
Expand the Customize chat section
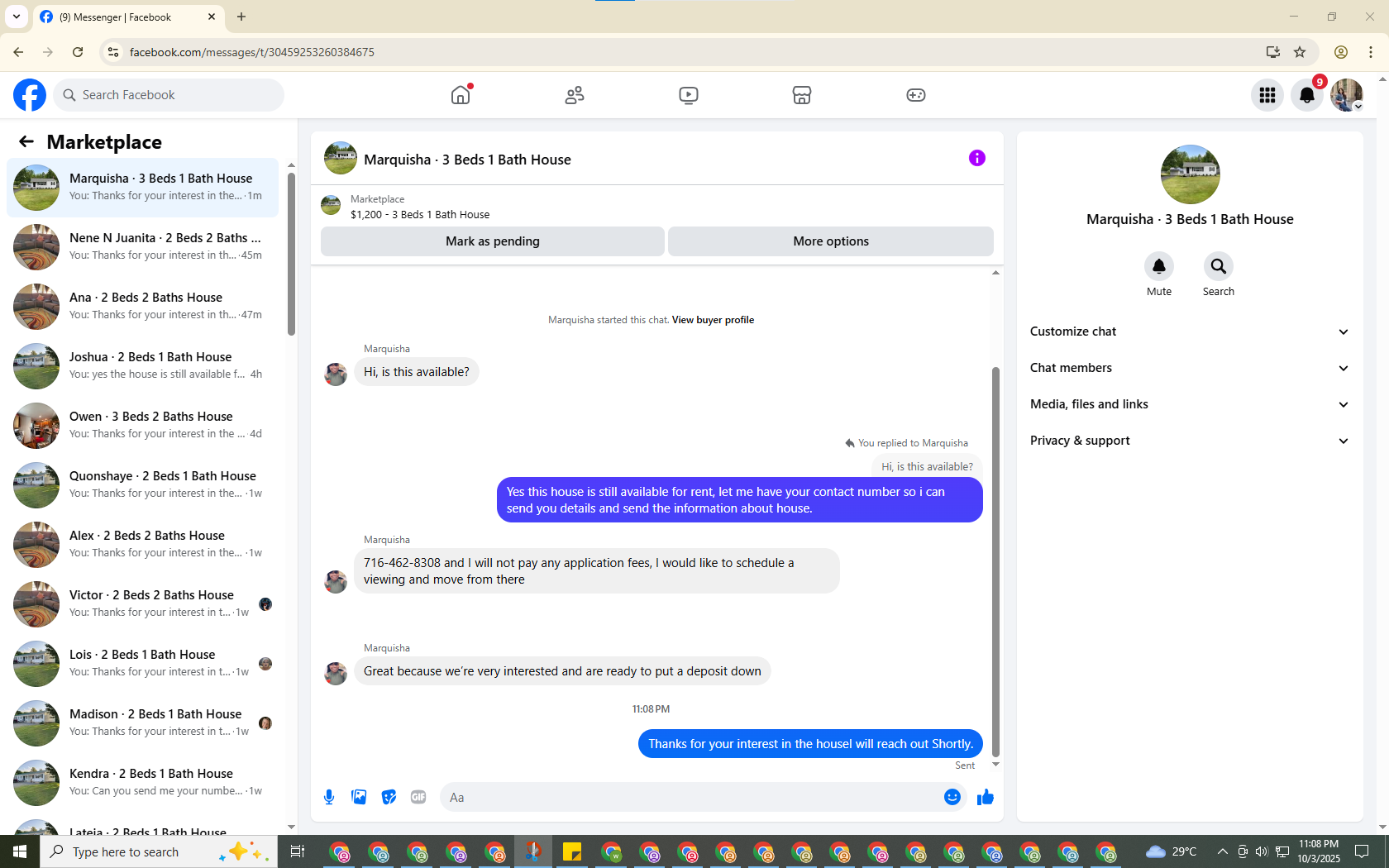click(1190, 331)
